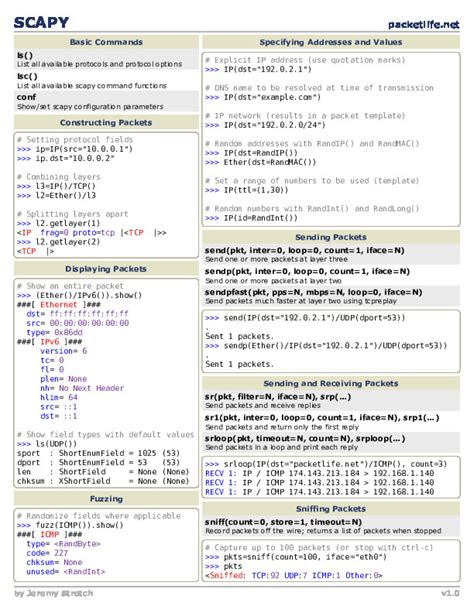
Task: Click the Fuzzing section header
Action: [x=106, y=499]
